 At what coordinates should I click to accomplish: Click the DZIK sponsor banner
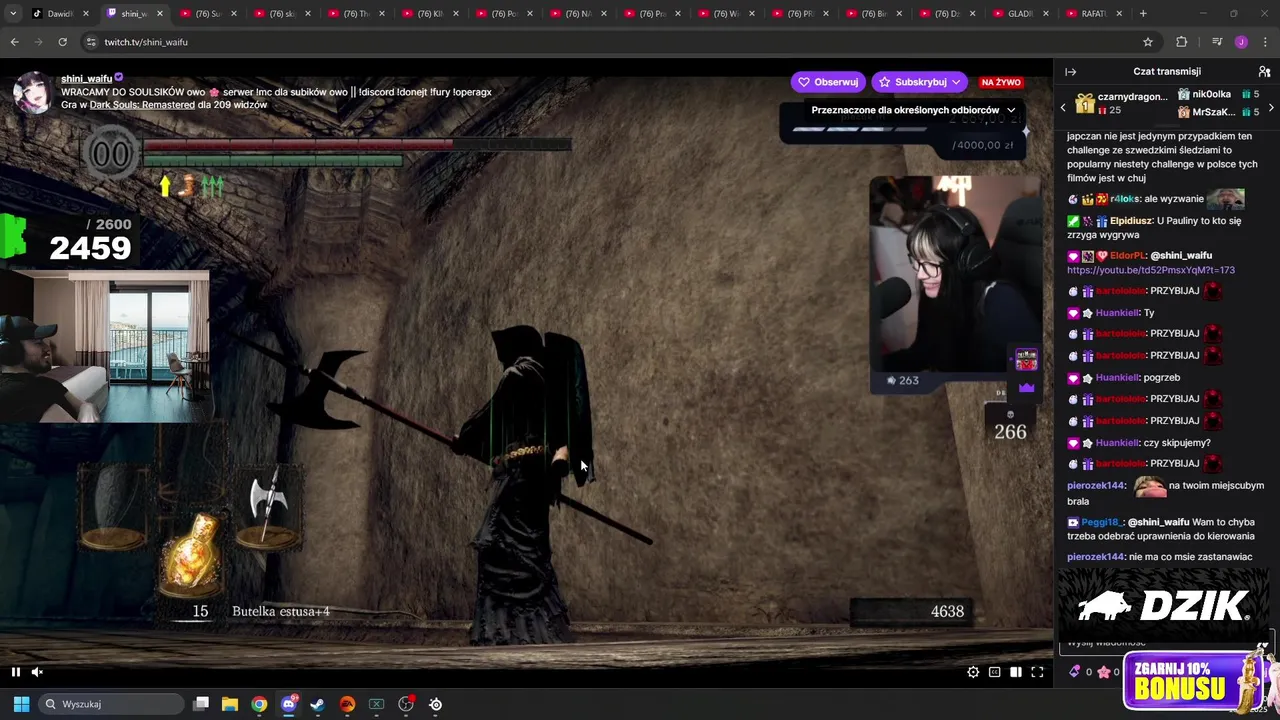point(1165,605)
